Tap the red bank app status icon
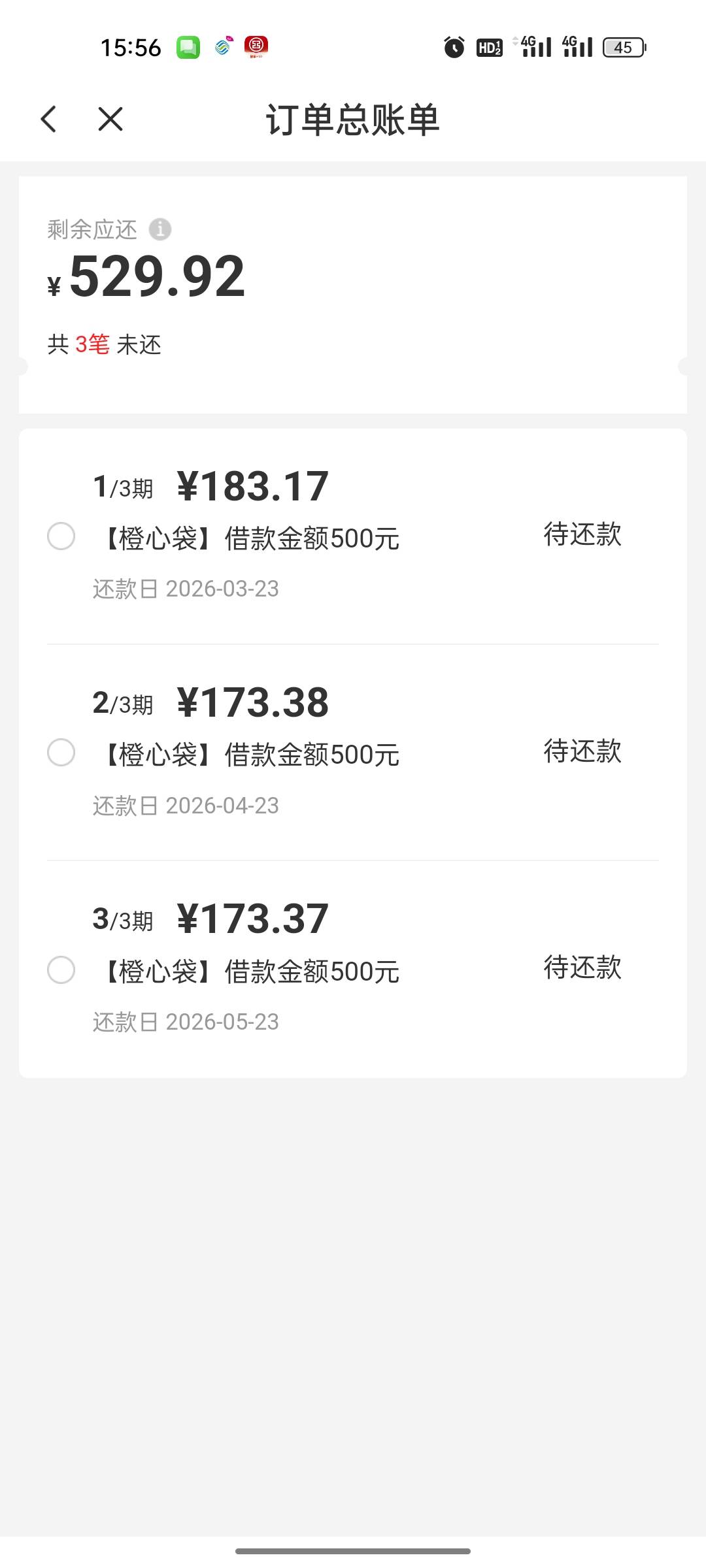Viewport: 706px width, 1568px height. 256,47
